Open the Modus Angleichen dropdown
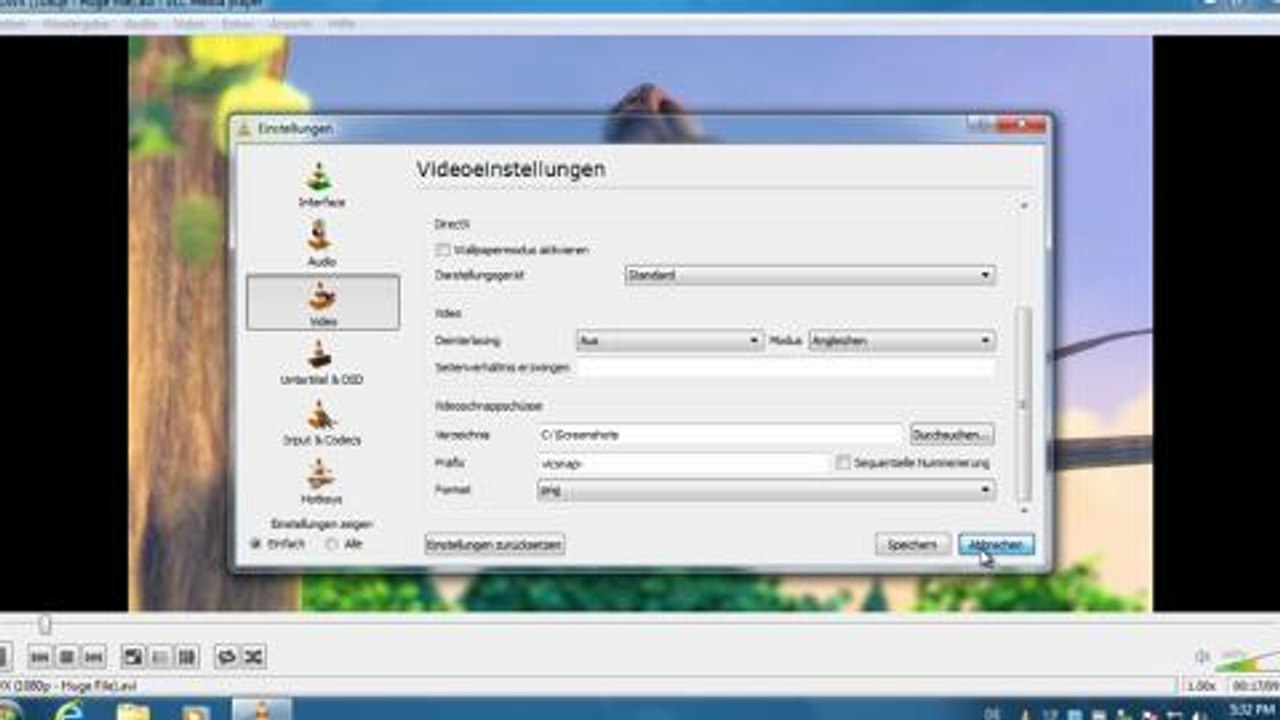 [901, 341]
